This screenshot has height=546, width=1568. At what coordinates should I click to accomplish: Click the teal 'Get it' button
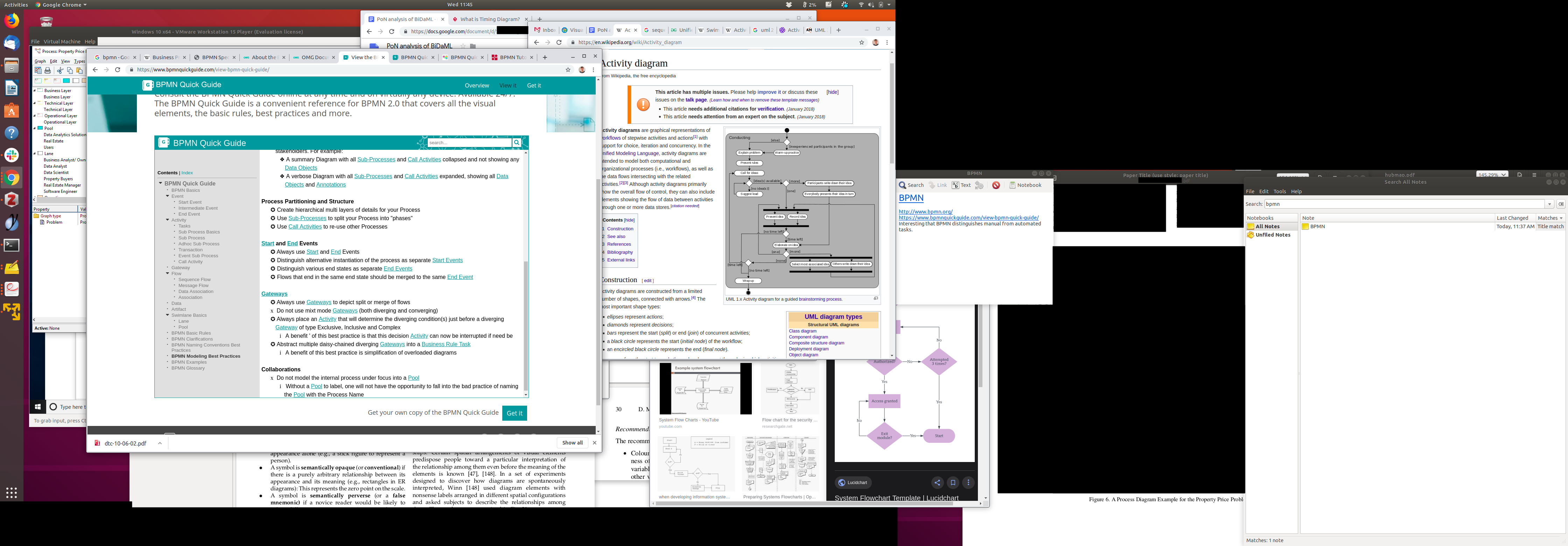pos(514,413)
